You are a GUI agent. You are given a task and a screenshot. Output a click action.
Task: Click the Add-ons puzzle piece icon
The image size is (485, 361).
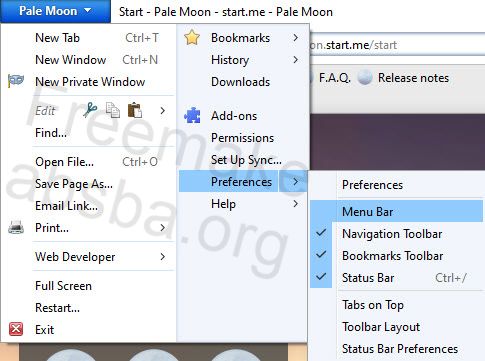[192, 116]
